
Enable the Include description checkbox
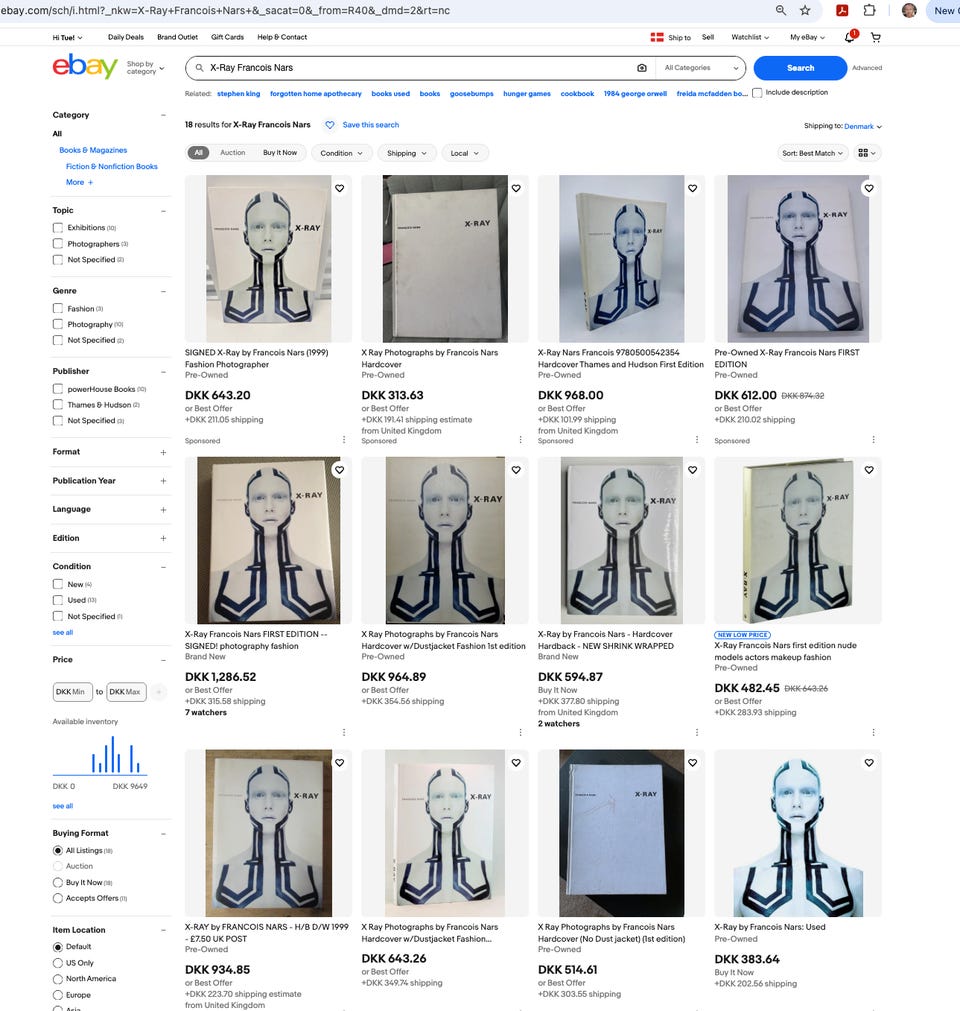pos(758,93)
